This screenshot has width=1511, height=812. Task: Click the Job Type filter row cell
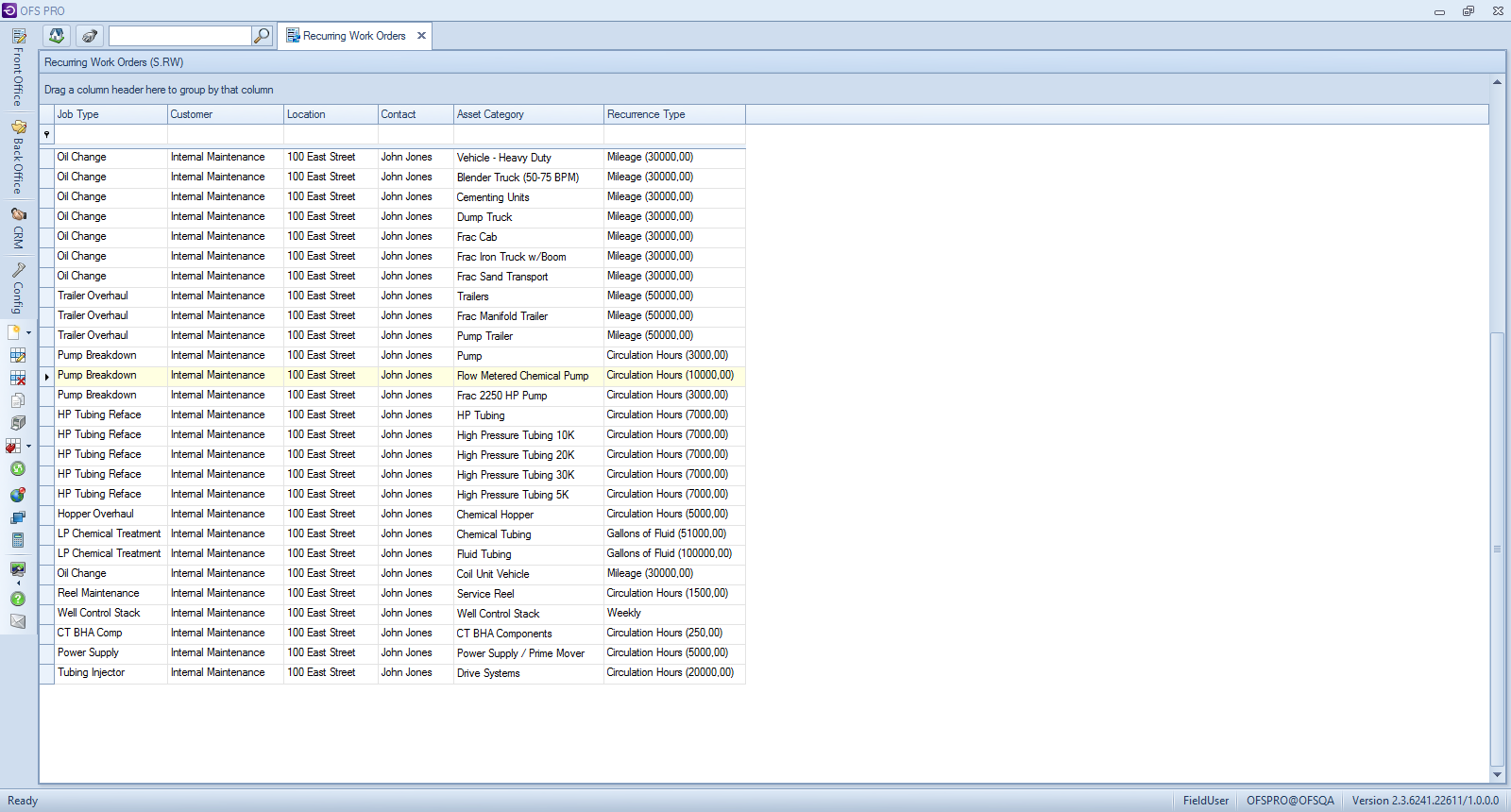[x=110, y=135]
